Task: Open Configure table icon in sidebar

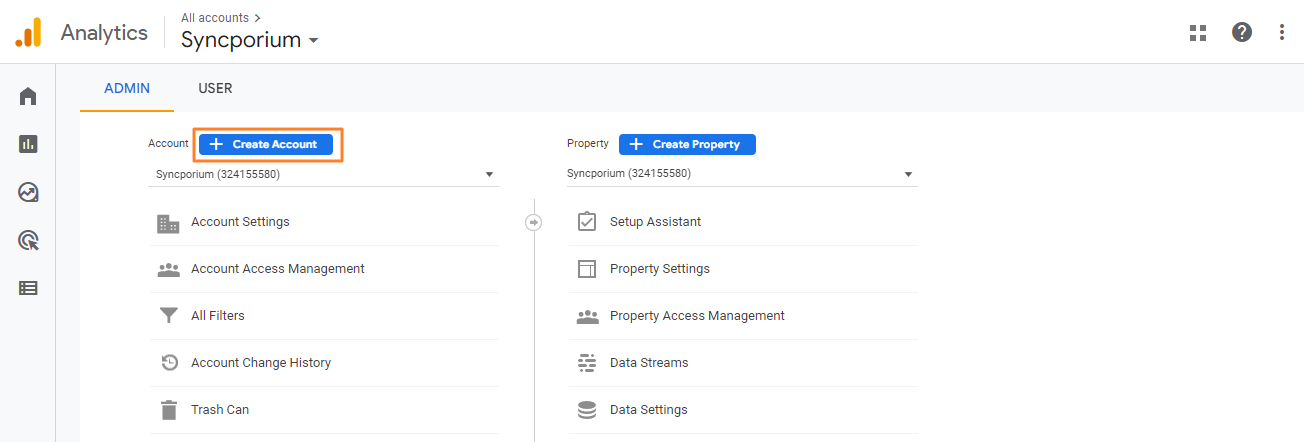Action: coord(28,288)
